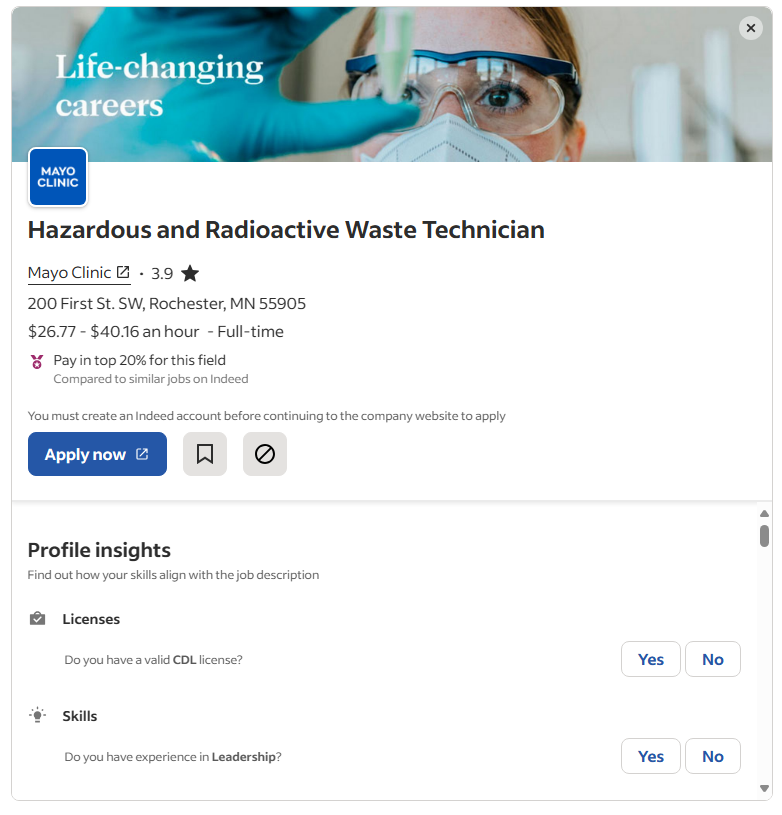Click the external link icon beside Mayo Clinic

(123, 272)
